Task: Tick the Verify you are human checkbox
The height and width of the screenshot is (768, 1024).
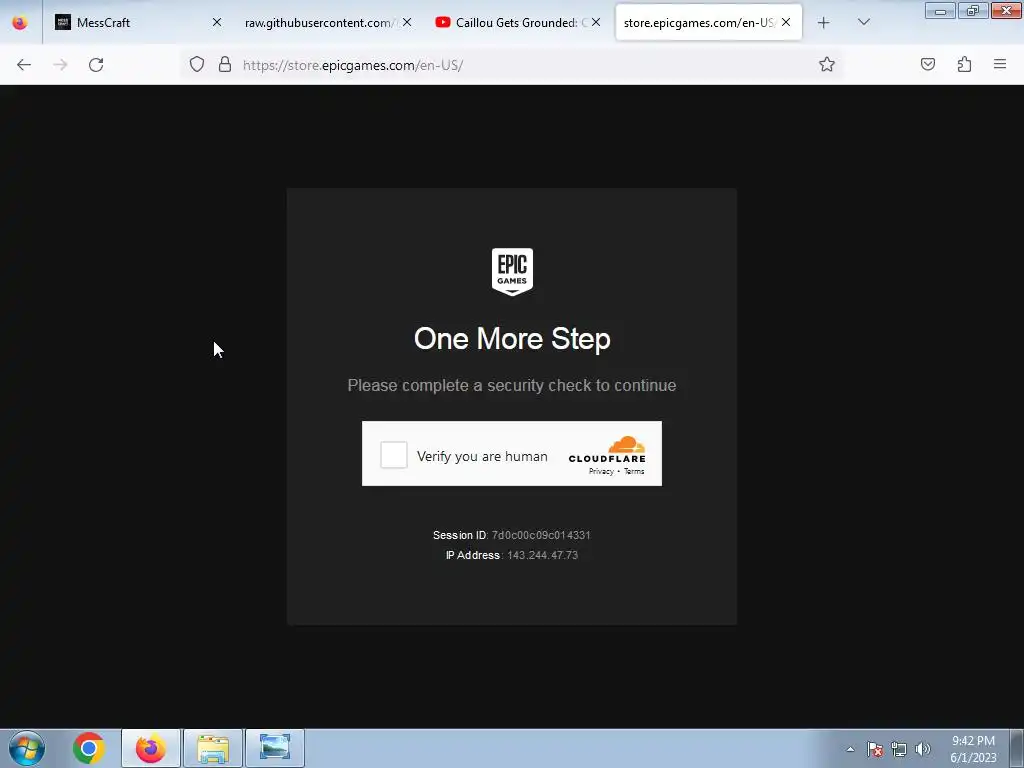Action: [x=394, y=455]
